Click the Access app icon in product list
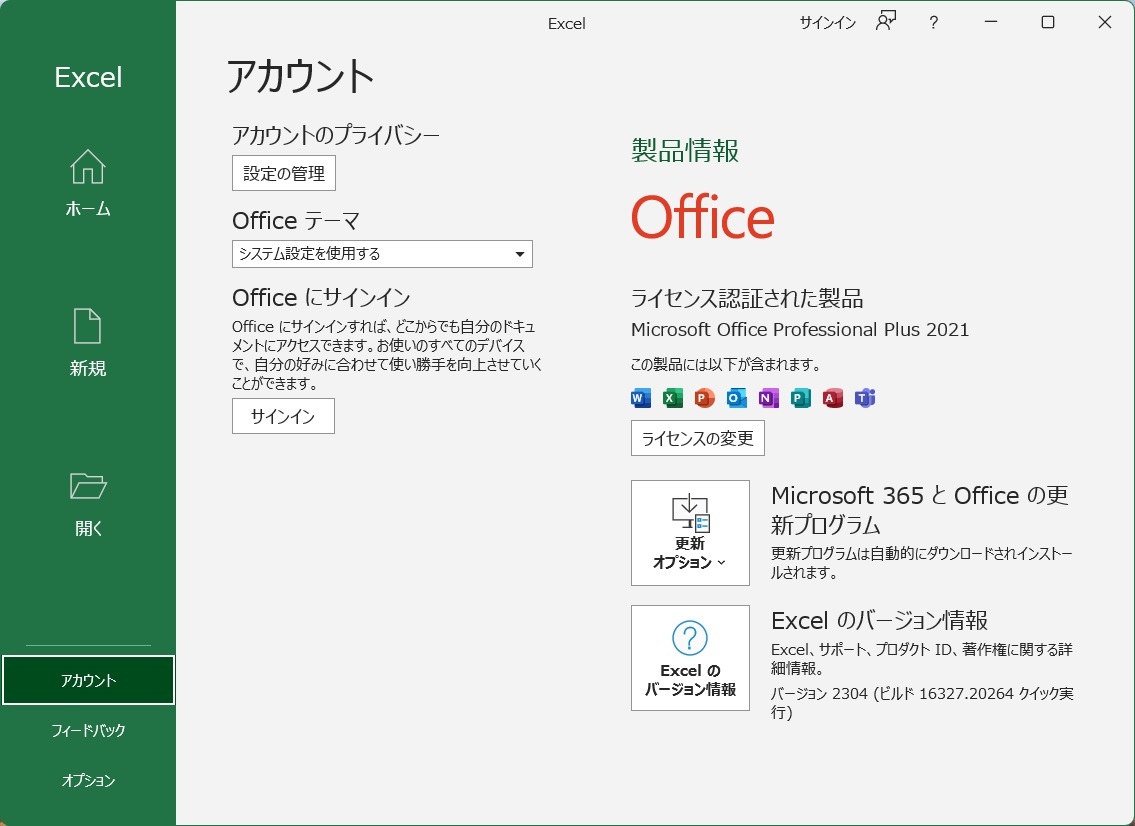Image resolution: width=1135 pixels, height=826 pixels. (x=832, y=398)
